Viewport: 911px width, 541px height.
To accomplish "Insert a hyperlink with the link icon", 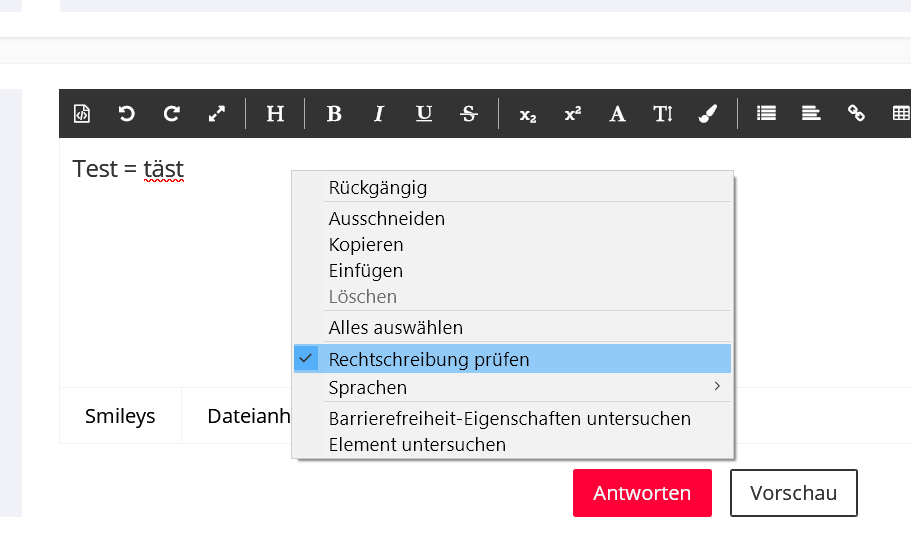I will (x=856, y=114).
